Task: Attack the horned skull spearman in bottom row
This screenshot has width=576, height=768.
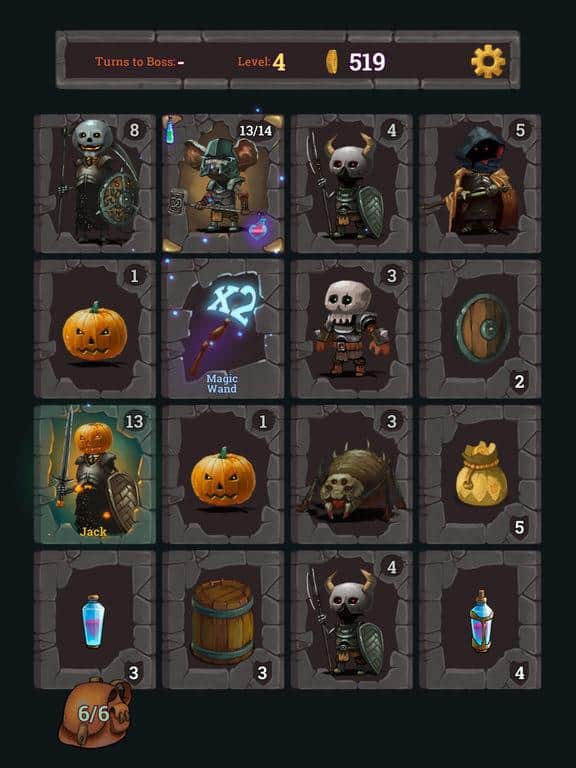Action: (x=352, y=620)
